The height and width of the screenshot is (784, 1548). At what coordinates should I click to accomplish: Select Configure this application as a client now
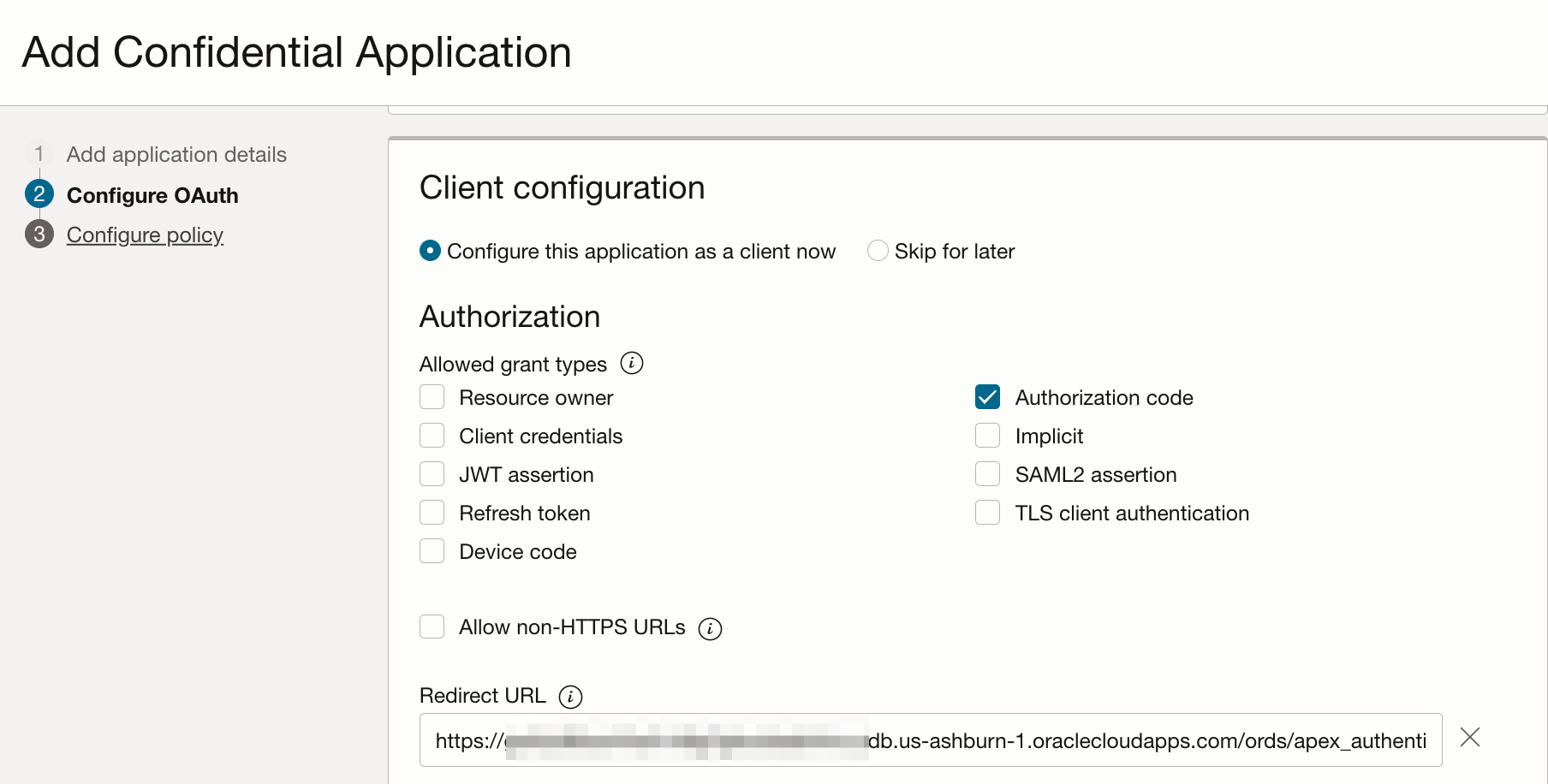tap(431, 251)
